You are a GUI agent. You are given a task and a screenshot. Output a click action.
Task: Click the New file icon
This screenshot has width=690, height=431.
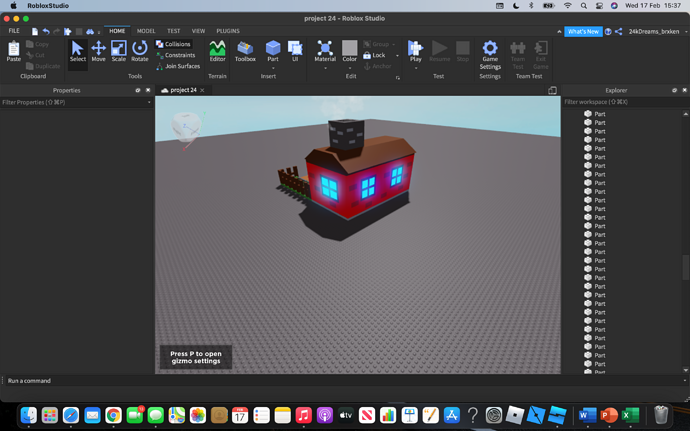click(x=35, y=31)
